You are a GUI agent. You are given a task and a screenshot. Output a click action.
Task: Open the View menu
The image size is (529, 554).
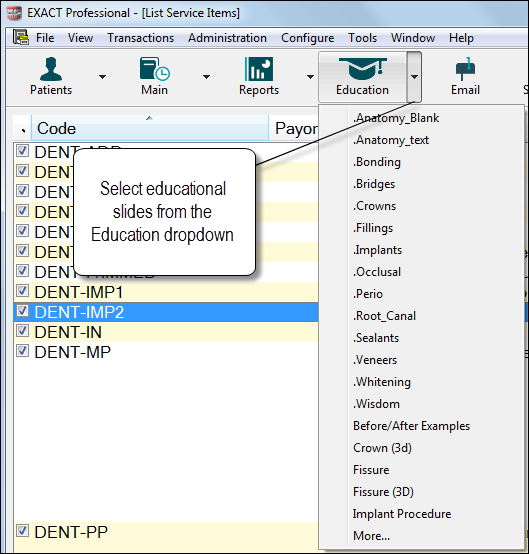point(80,37)
